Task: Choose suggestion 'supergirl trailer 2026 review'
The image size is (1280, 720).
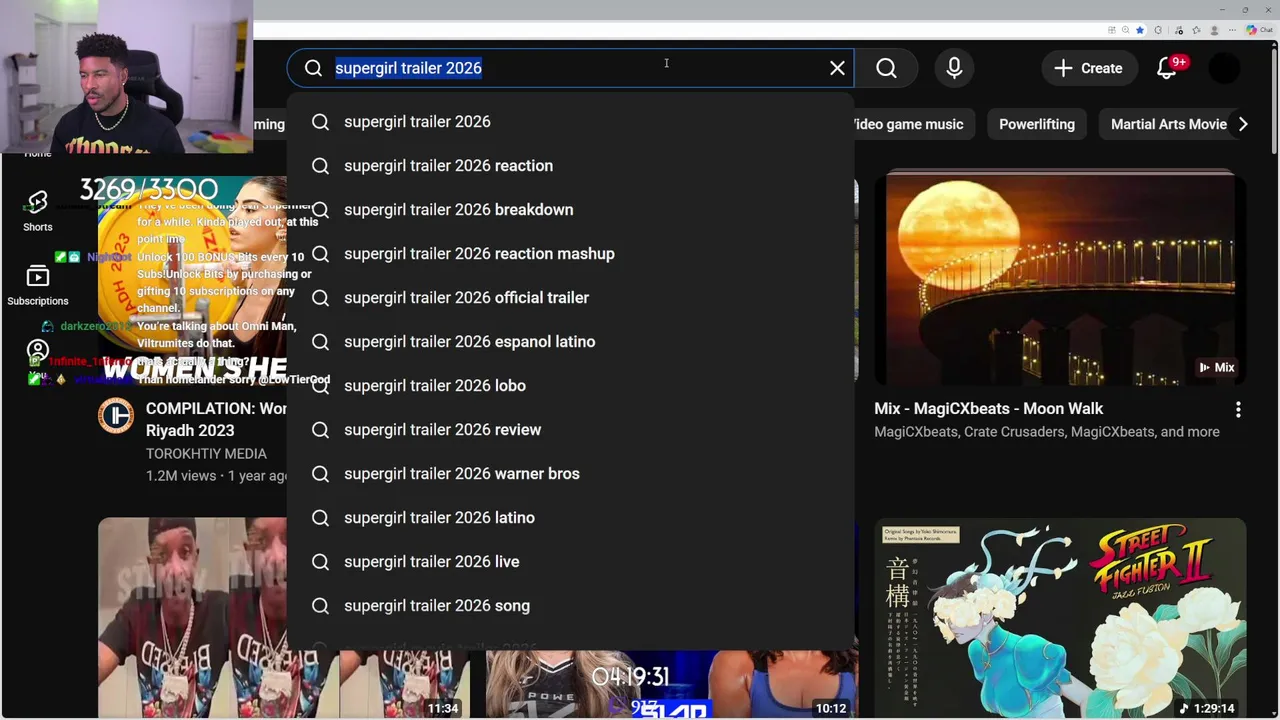Action: pos(570,430)
